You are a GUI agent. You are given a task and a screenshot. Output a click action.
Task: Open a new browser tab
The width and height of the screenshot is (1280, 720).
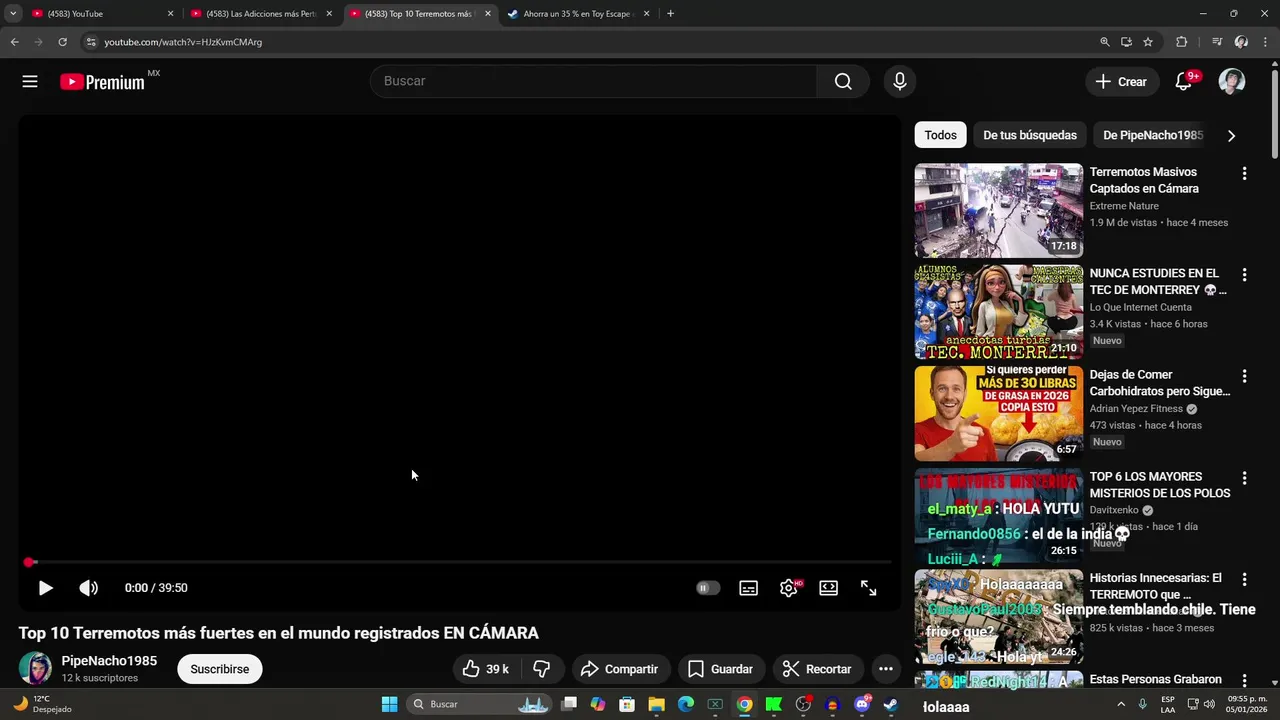670,14
